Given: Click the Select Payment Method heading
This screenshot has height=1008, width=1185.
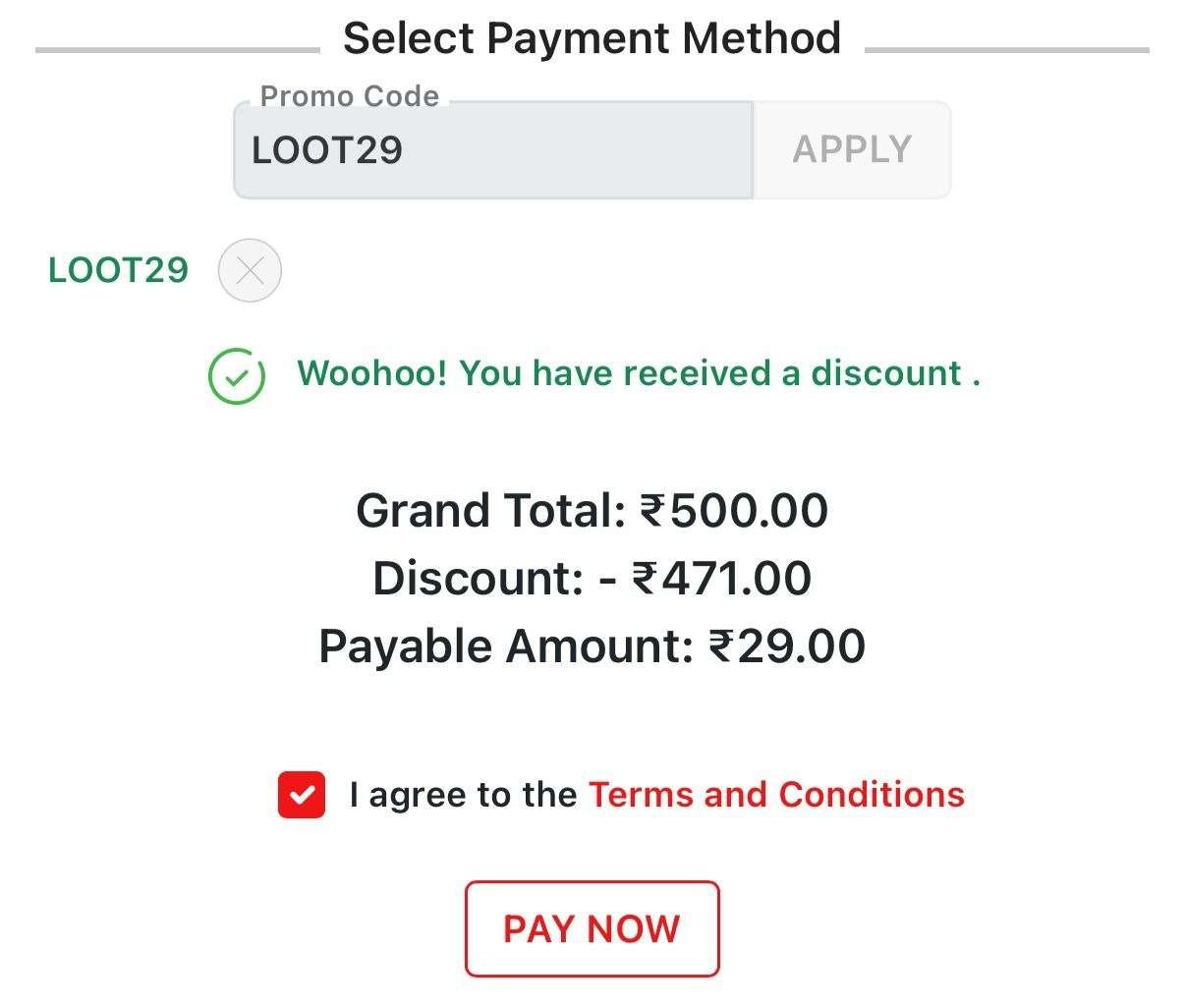Looking at the screenshot, I should (x=592, y=39).
